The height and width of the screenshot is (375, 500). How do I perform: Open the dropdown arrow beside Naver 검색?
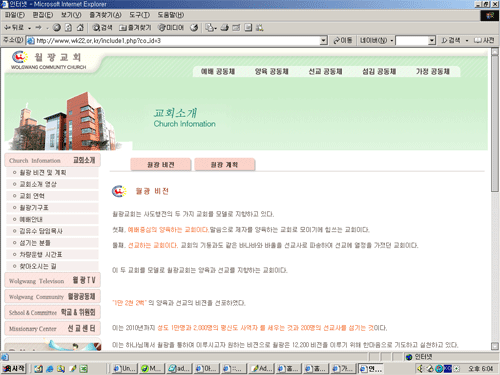point(467,41)
